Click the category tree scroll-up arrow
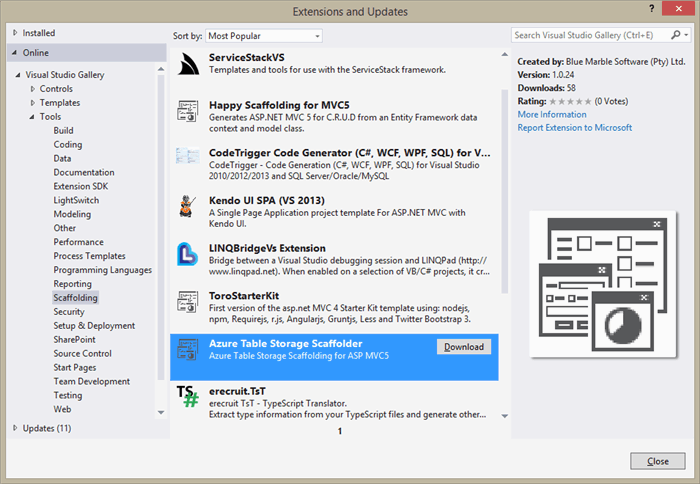 point(161,69)
